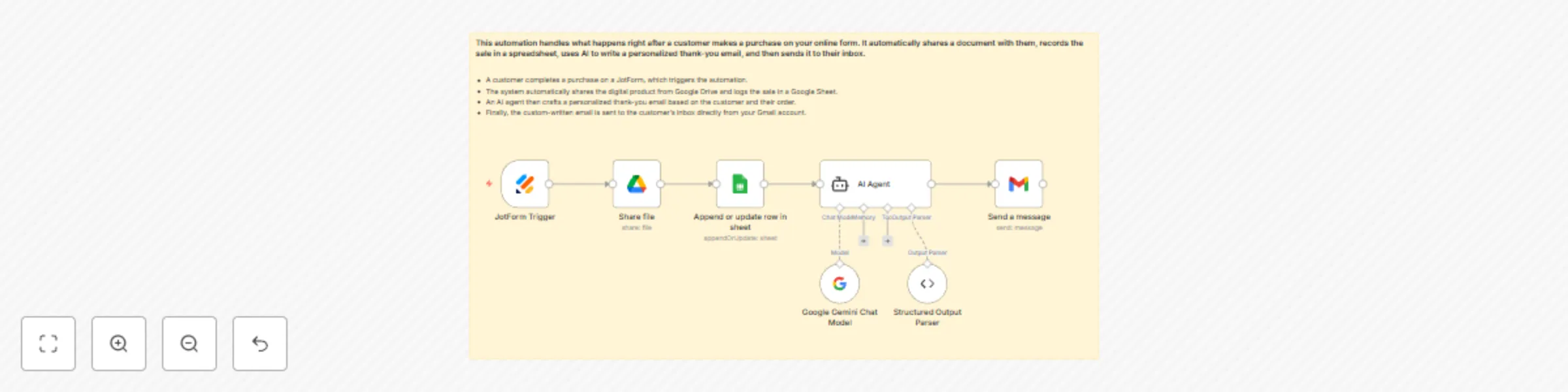The image size is (1568, 392).
Task: Click the bullet starting 'Finally, the custom-written email'
Action: (x=645, y=112)
